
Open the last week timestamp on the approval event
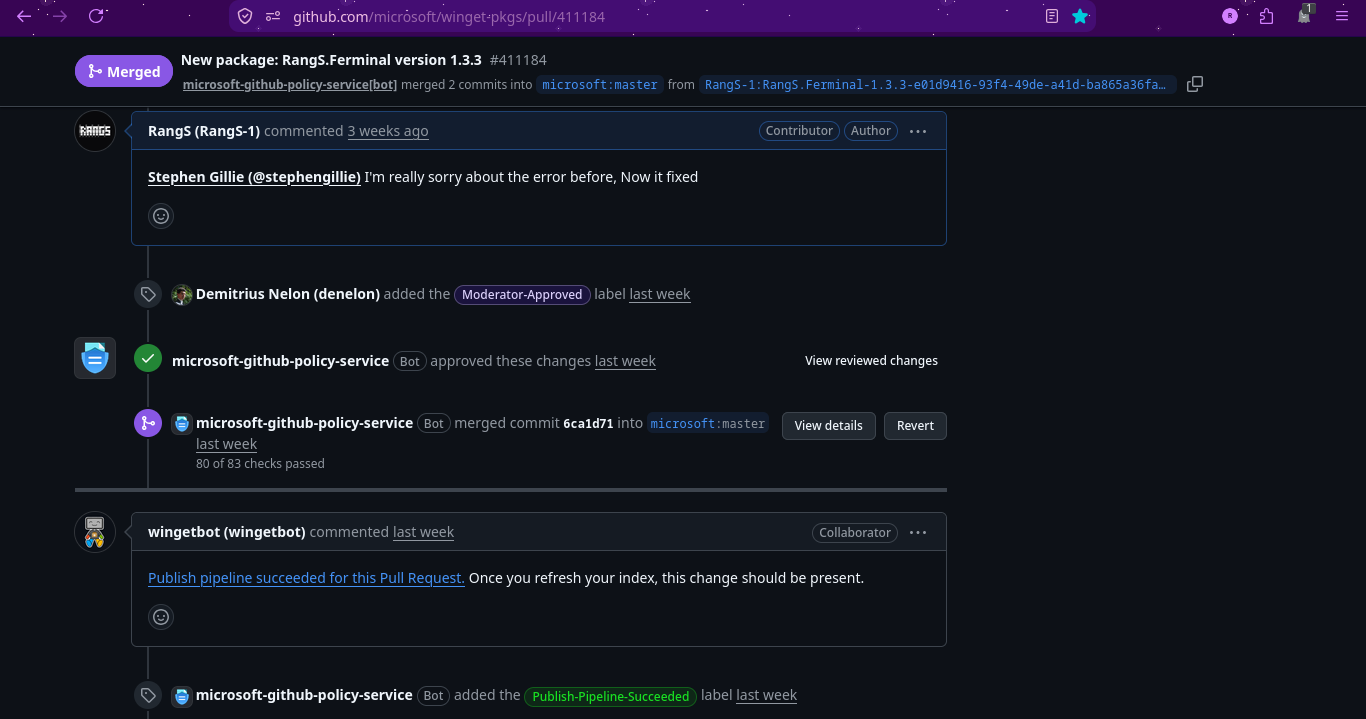[x=625, y=361]
